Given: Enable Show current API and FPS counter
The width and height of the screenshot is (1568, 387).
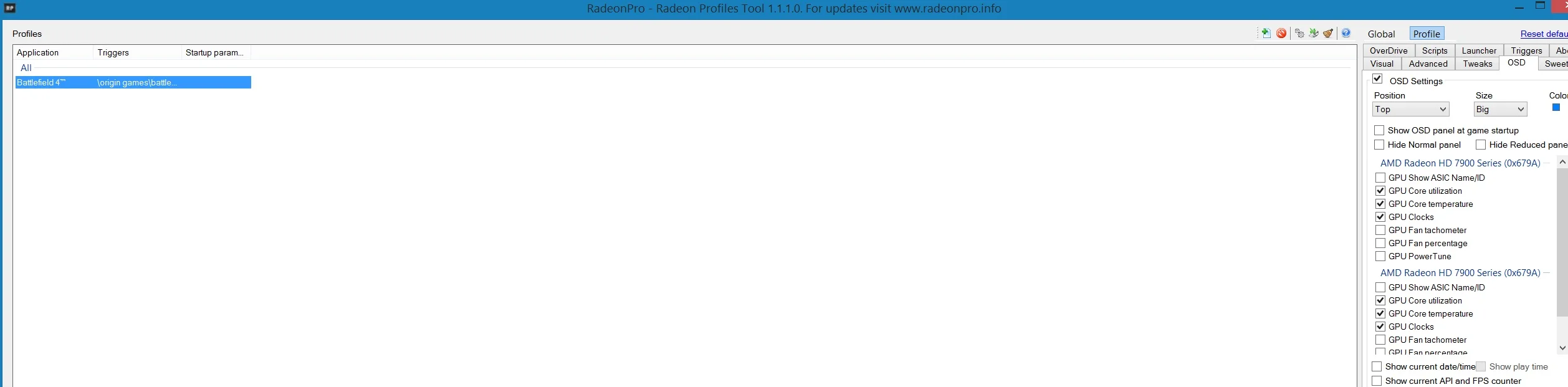Looking at the screenshot, I should pos(1377,381).
